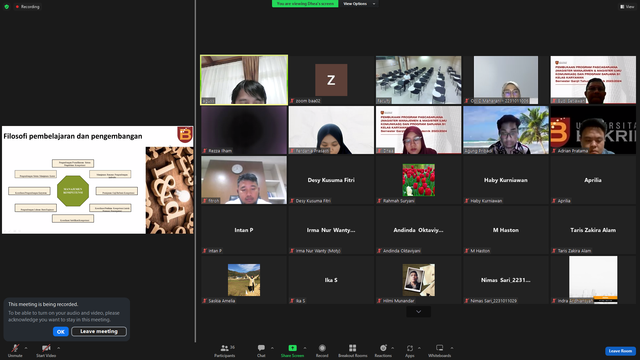Select Intan P's participant tile
Viewport: 640px width, 360px height.
click(x=244, y=230)
